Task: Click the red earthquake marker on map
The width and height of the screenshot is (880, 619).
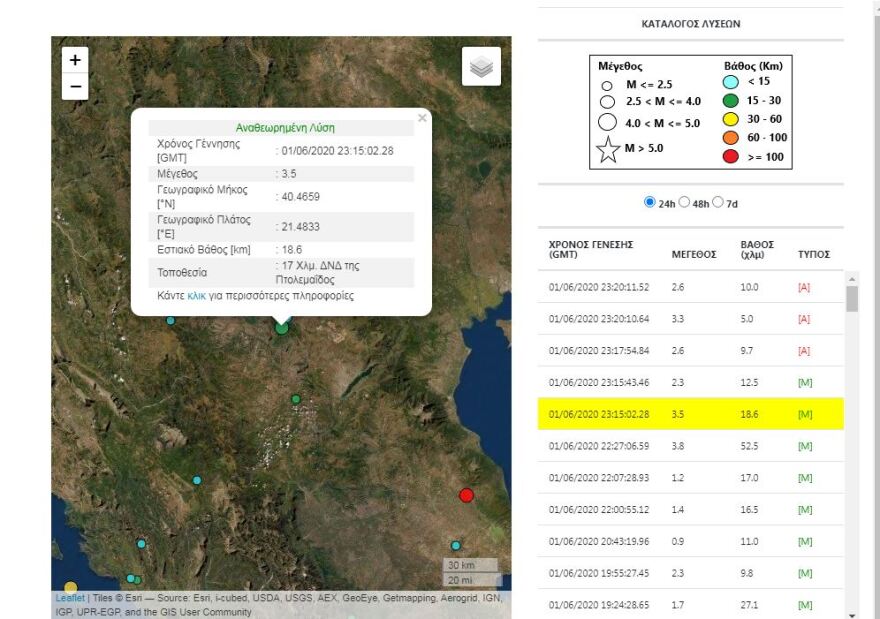Action: pos(466,495)
